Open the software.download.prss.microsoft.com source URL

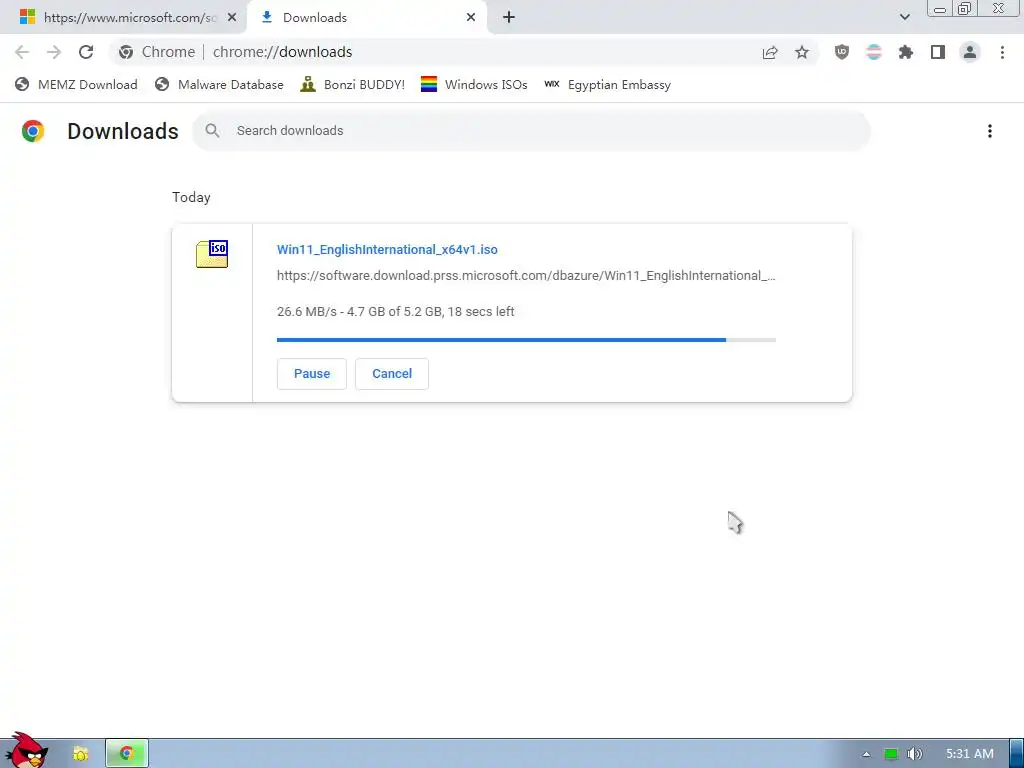click(x=526, y=276)
